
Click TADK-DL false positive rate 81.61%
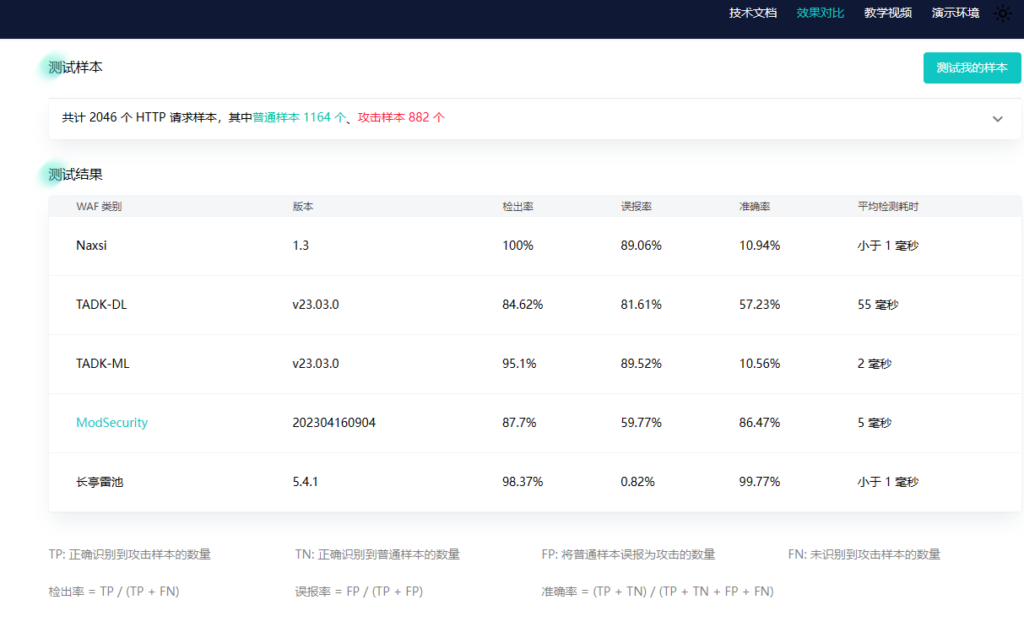(x=641, y=304)
